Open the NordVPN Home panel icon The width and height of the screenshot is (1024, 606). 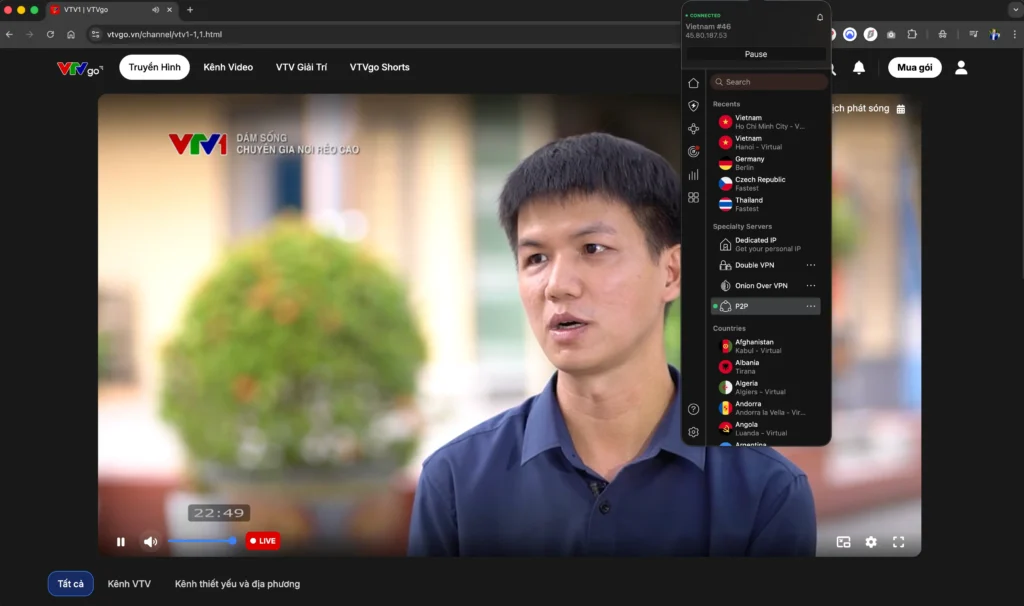point(693,83)
